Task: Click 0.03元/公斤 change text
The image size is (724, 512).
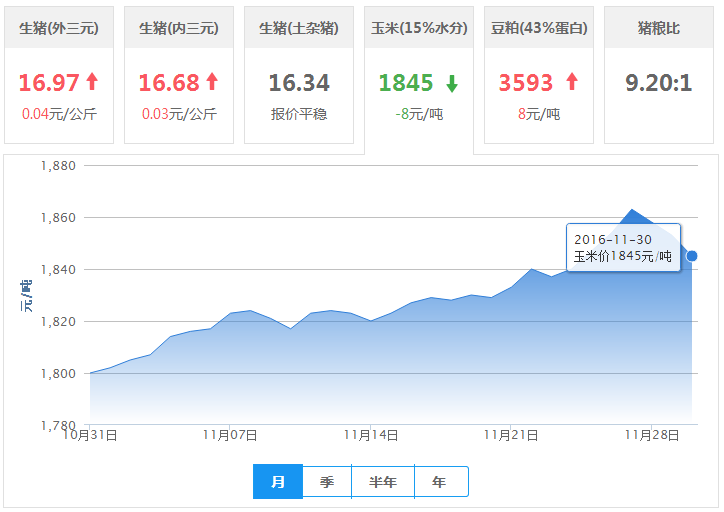Action: pyautogui.click(x=179, y=114)
